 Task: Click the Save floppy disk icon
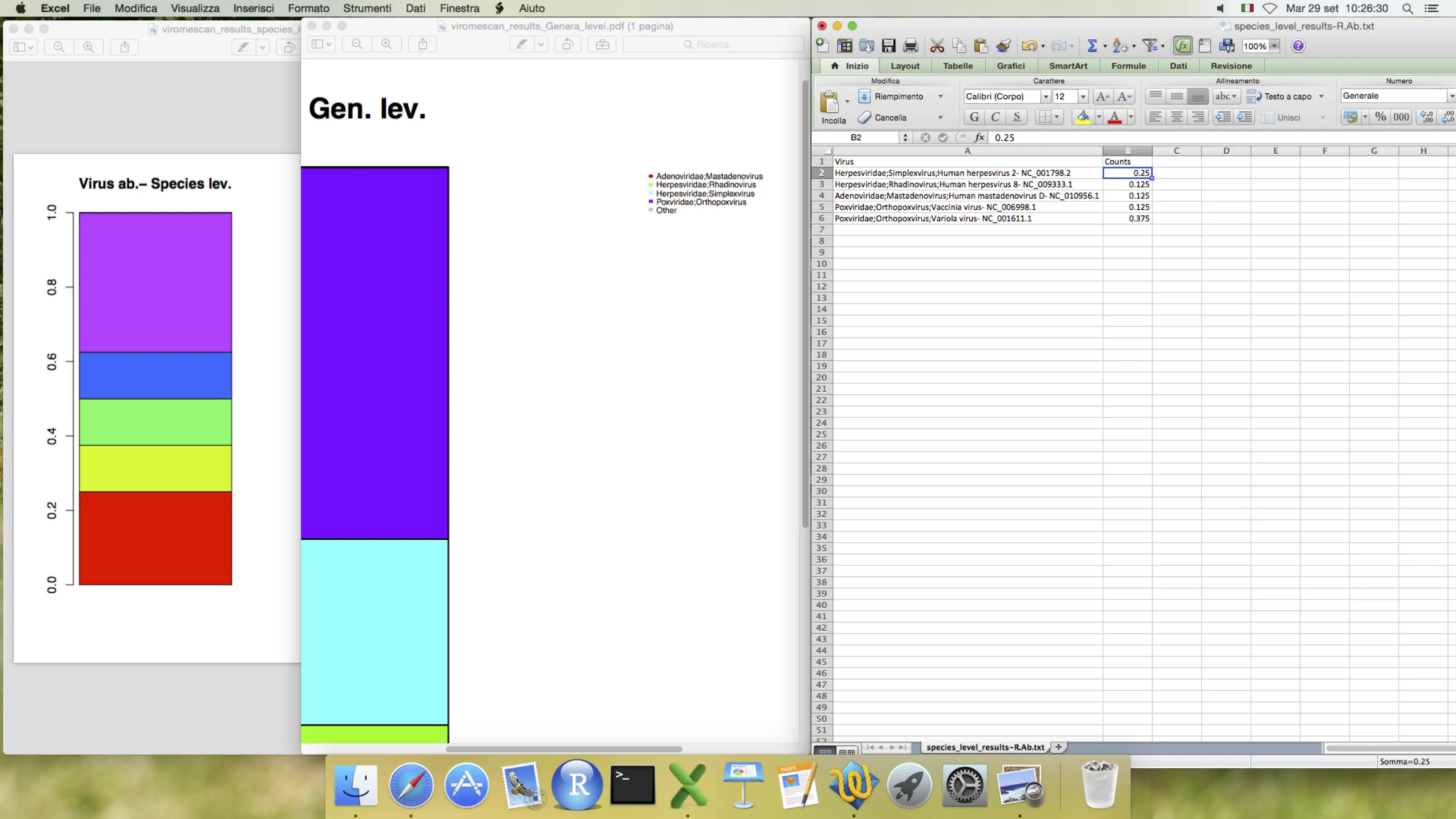889,46
